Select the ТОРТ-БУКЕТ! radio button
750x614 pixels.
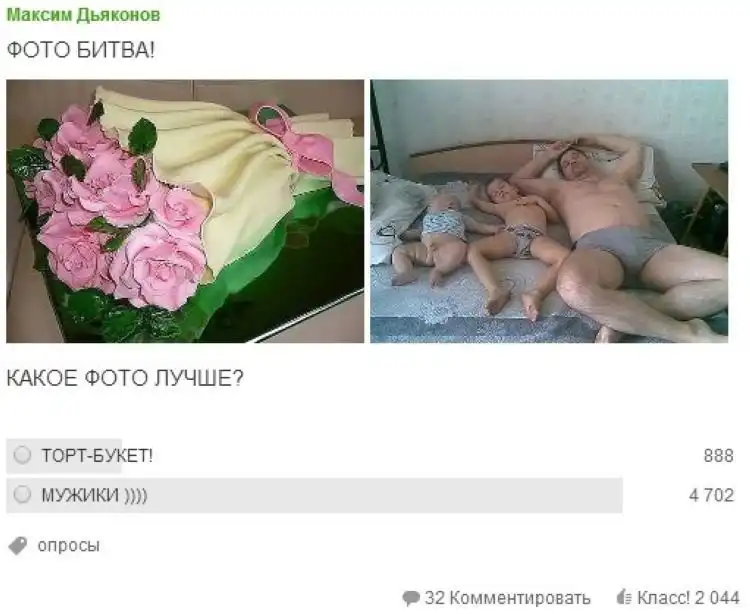(22, 455)
